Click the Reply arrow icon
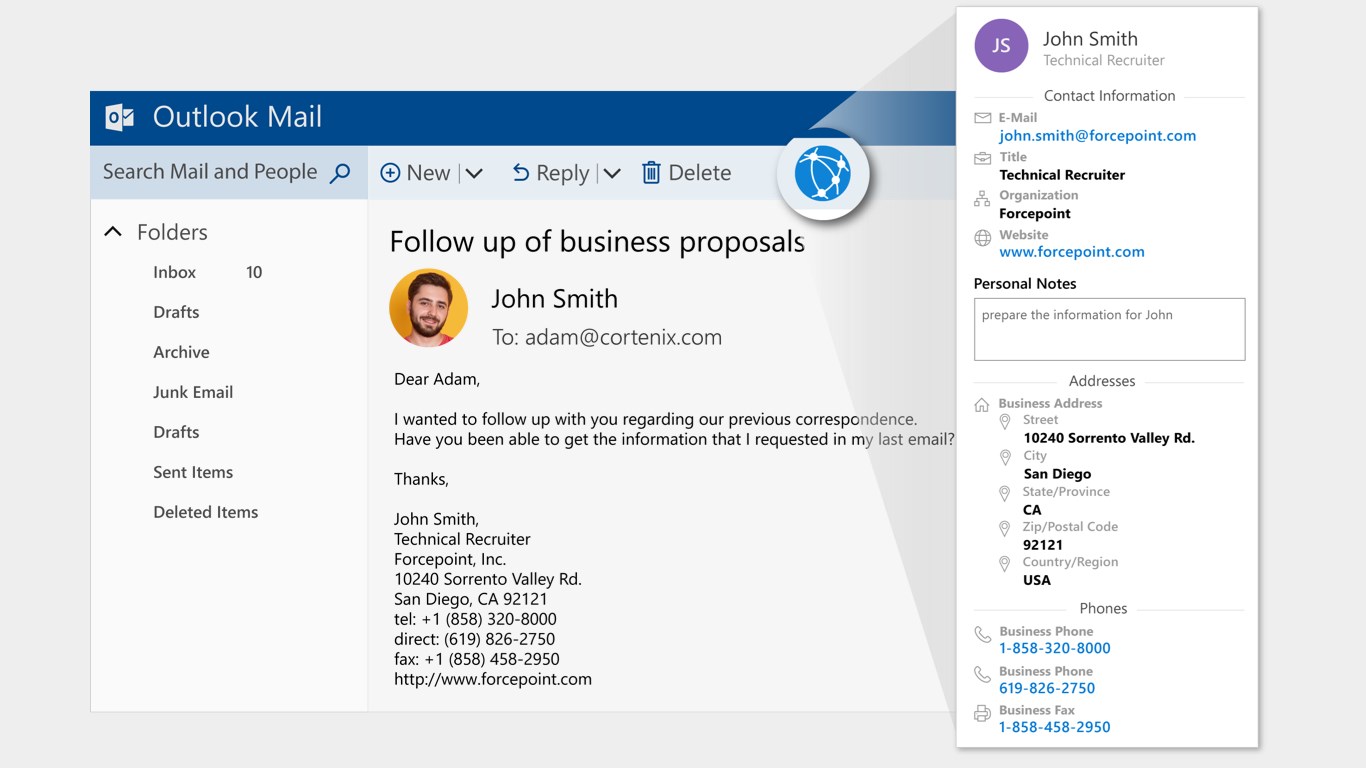Screen dimensions: 1366x768 (x=520, y=173)
